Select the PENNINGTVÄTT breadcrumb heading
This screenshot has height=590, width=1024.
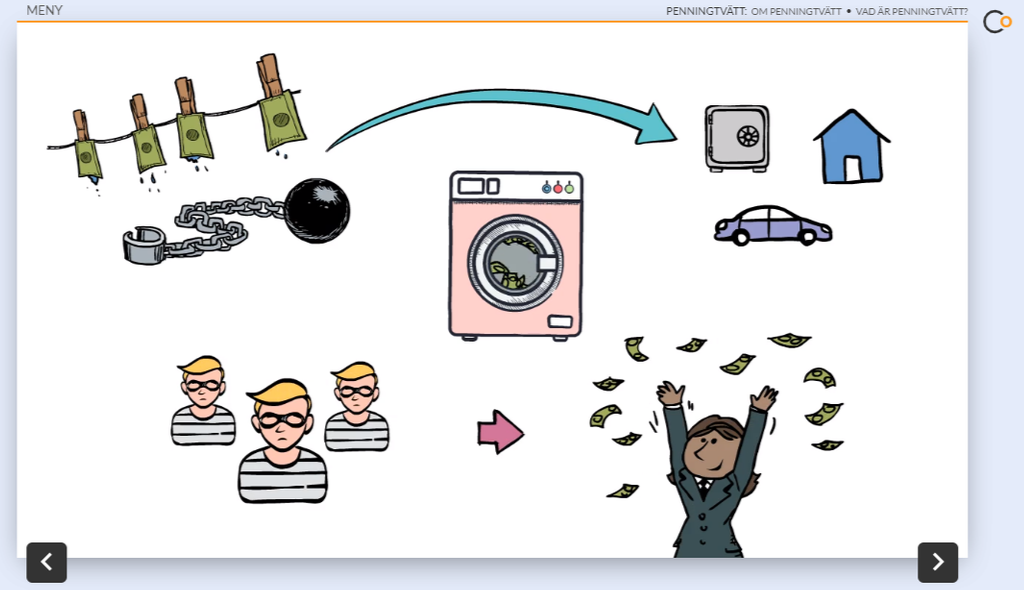[706, 11]
